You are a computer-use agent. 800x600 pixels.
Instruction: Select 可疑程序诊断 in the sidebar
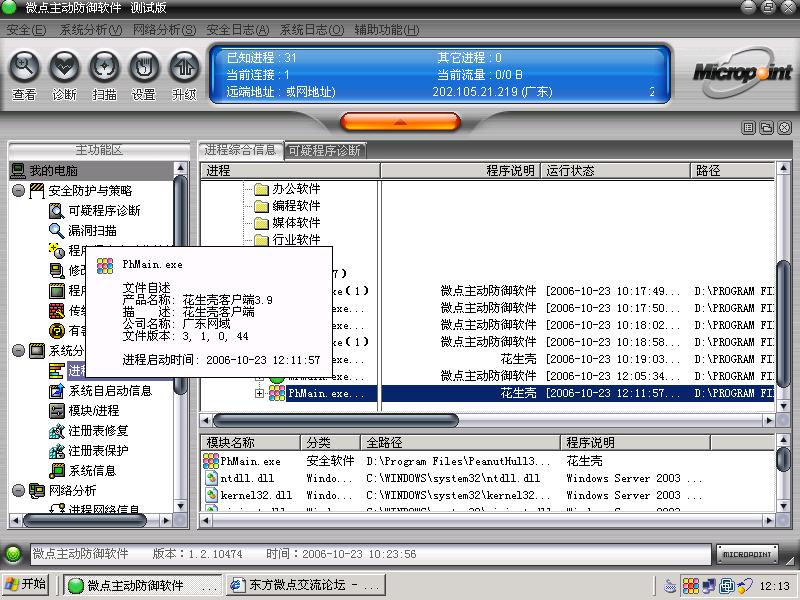(104, 211)
